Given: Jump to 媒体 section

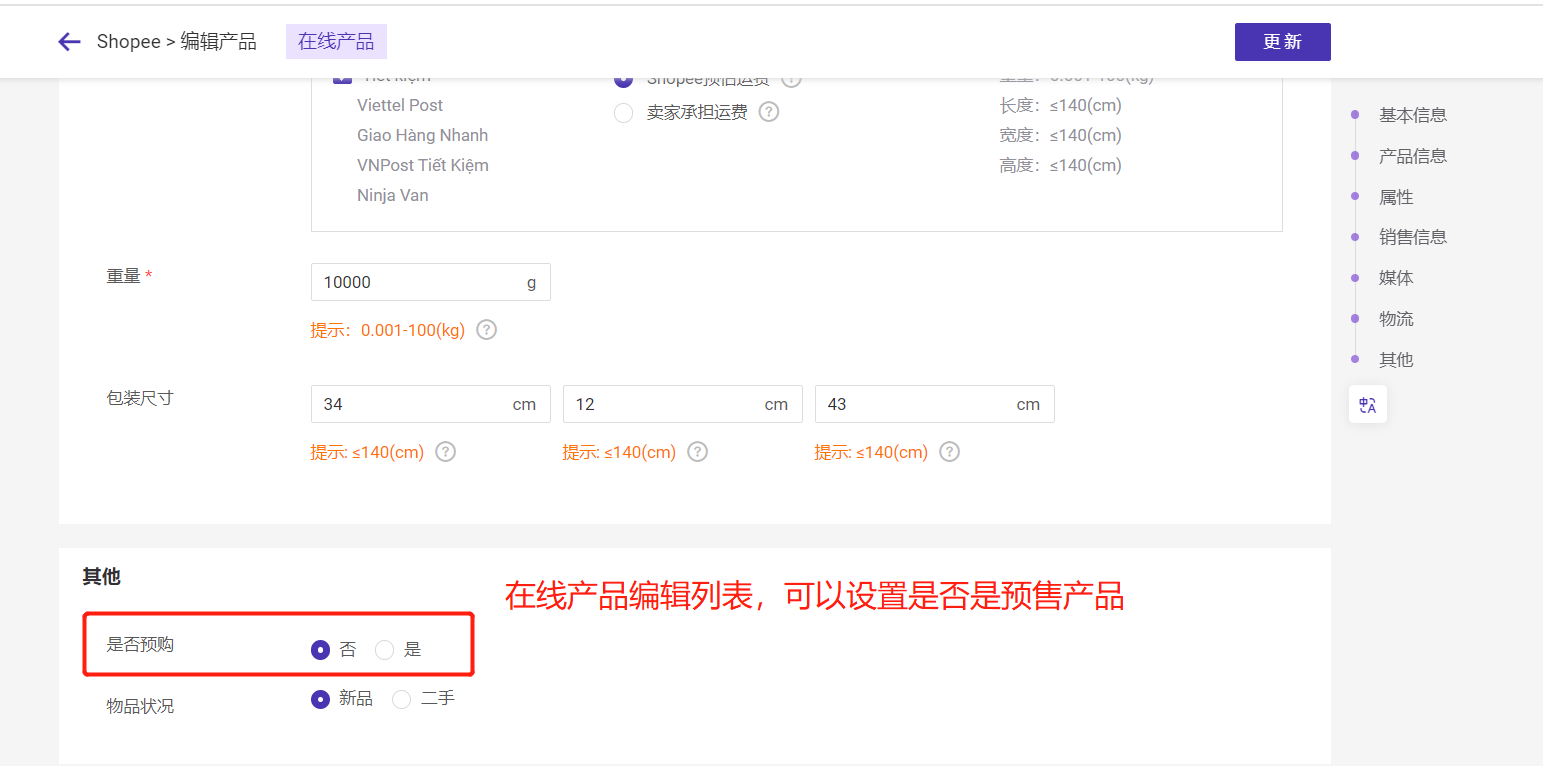Looking at the screenshot, I should (x=1396, y=278).
